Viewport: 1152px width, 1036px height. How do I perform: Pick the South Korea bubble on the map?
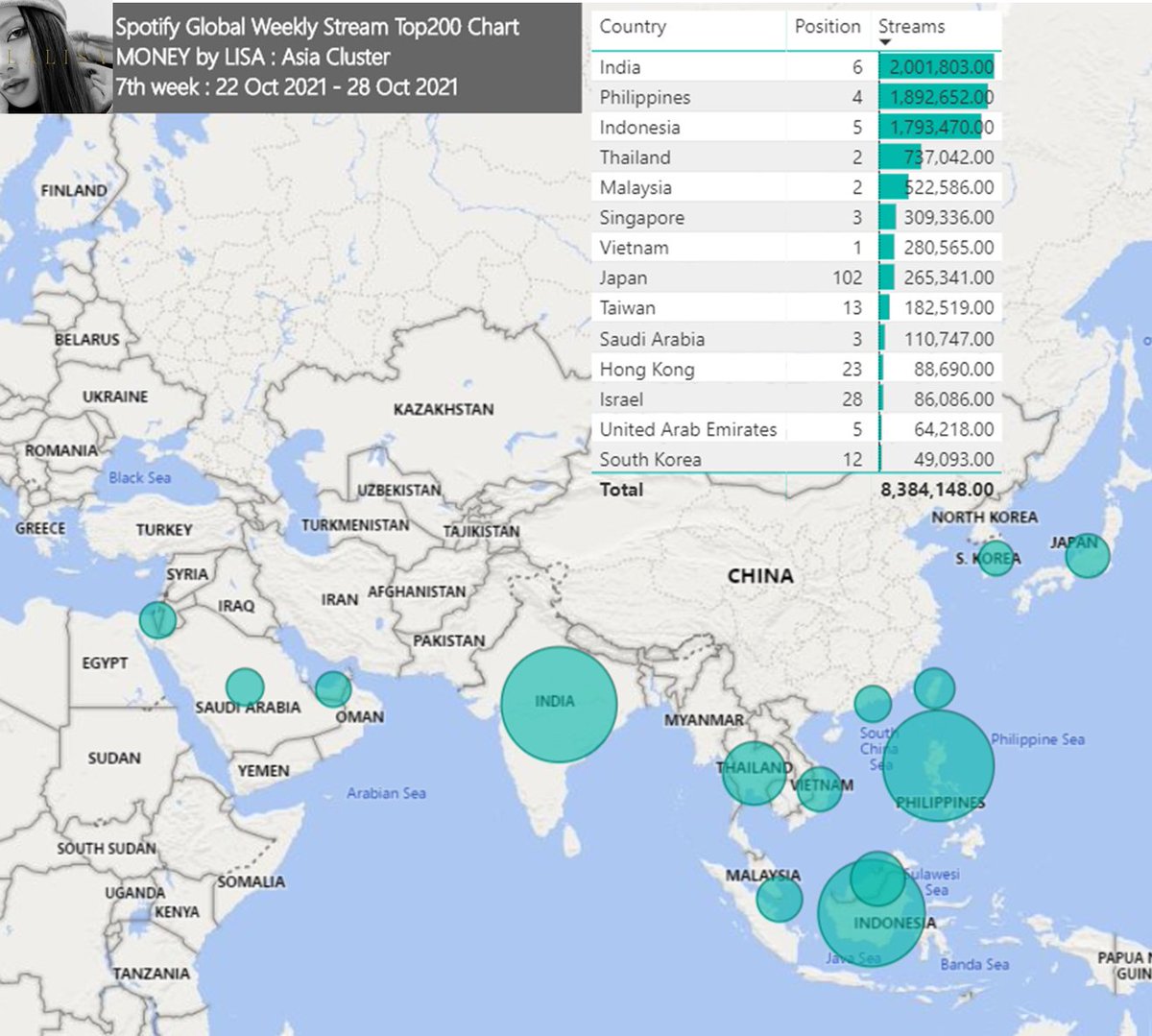coord(996,557)
